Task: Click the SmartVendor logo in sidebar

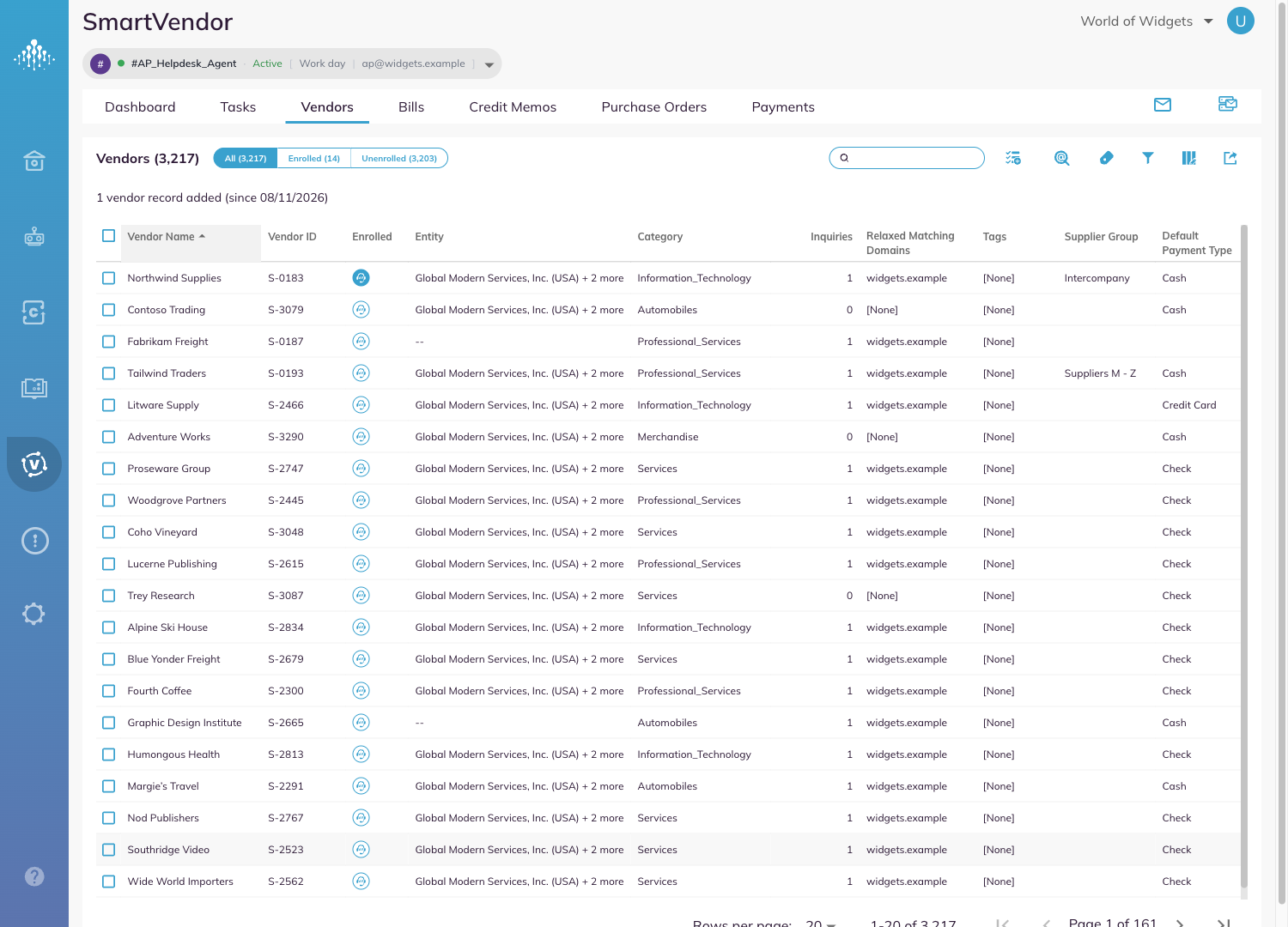Action: click(x=34, y=55)
